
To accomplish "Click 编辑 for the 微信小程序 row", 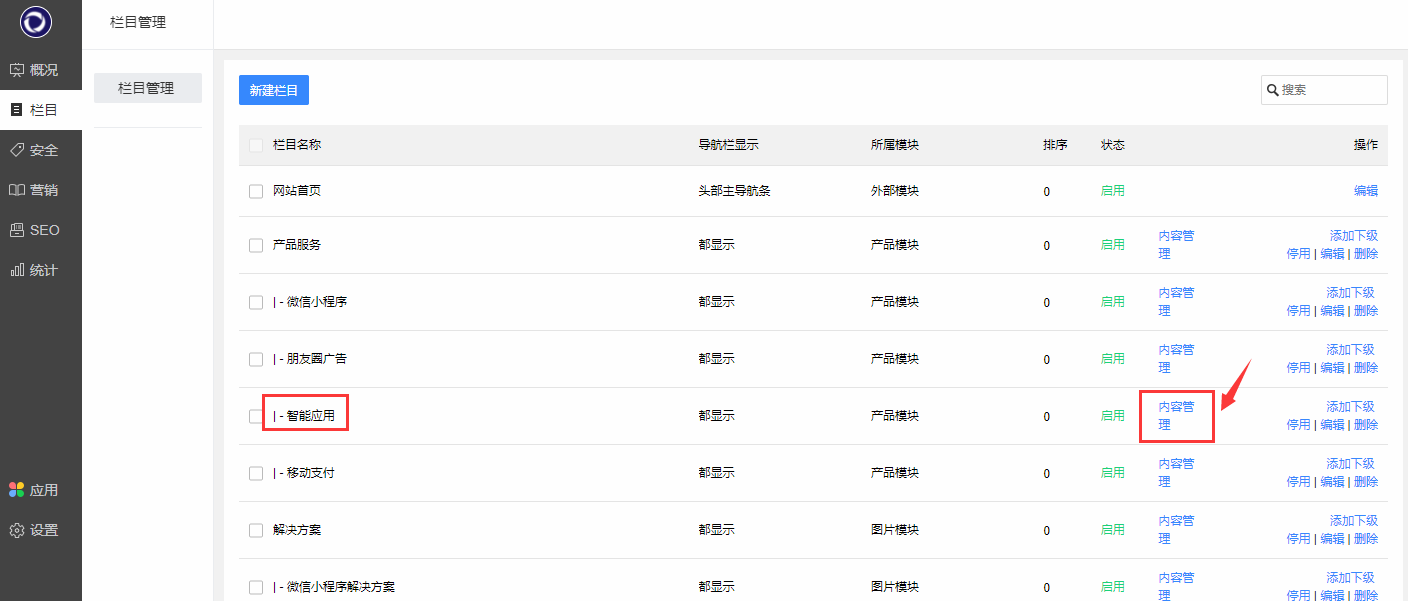I will tap(1332, 311).
